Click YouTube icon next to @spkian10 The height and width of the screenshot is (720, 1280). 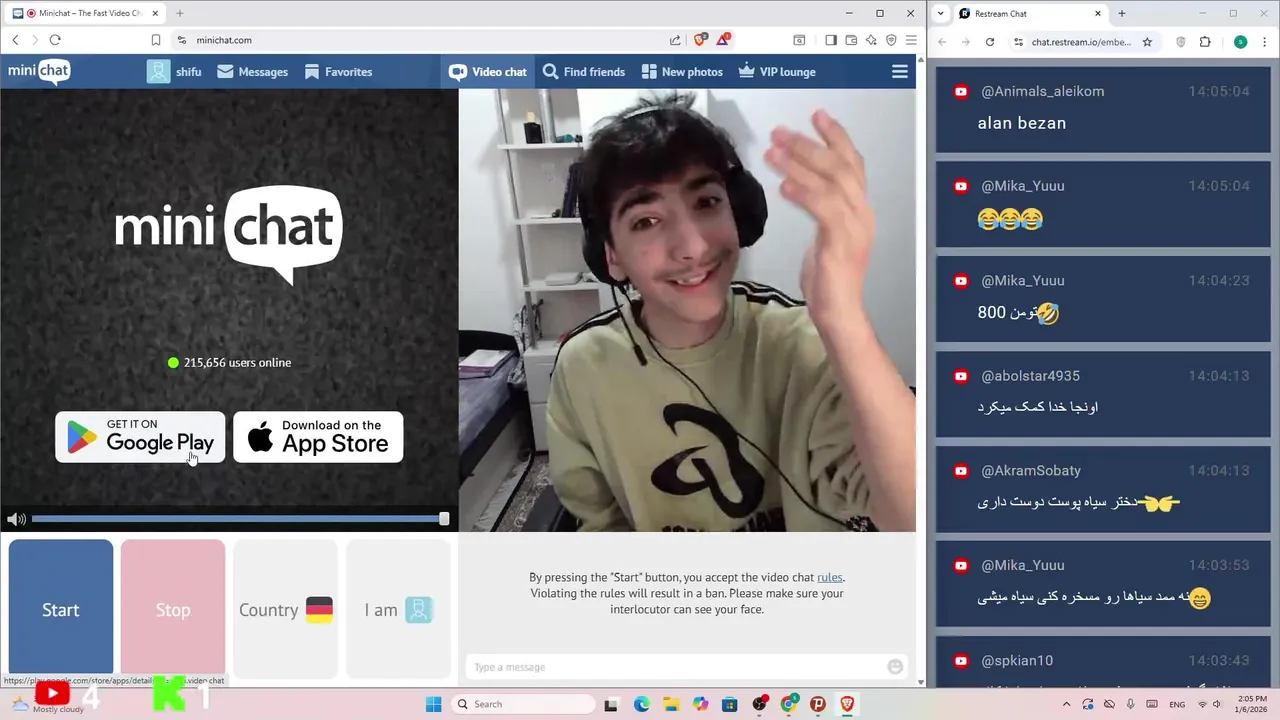[961, 661]
